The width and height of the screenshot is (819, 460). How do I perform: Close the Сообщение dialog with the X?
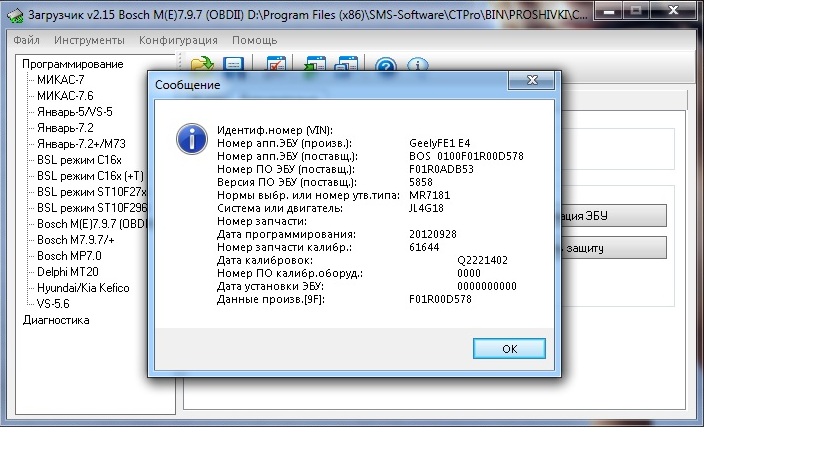tap(532, 80)
